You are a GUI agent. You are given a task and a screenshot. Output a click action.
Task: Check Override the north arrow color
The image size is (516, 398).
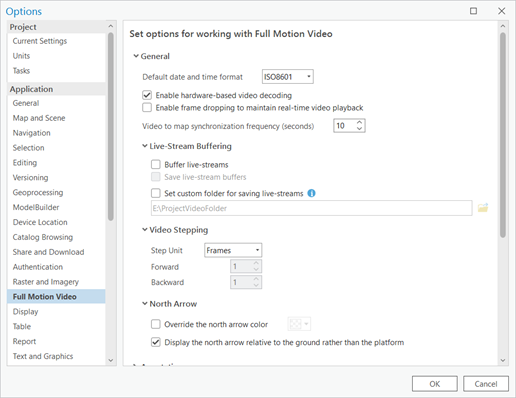[156, 324]
